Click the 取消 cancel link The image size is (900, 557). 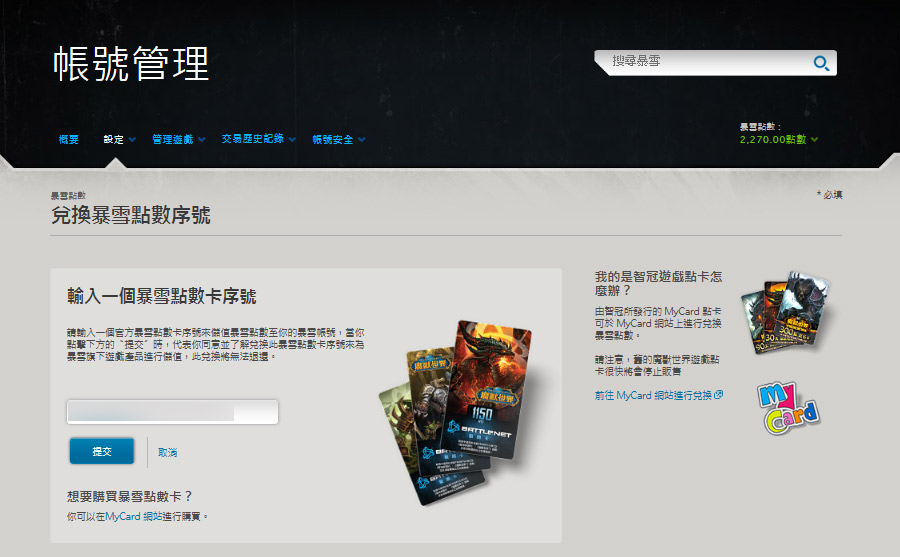pyautogui.click(x=168, y=452)
